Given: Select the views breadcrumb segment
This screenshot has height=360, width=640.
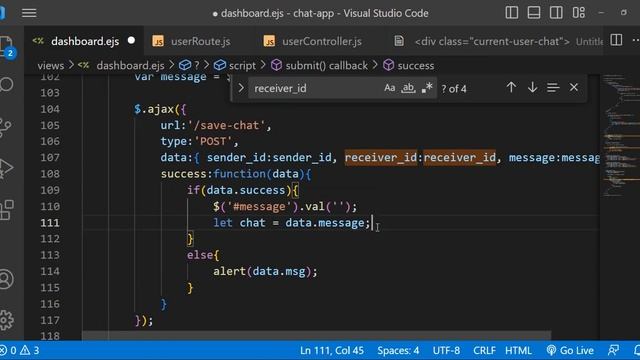Looking at the screenshot, I should point(51,66).
